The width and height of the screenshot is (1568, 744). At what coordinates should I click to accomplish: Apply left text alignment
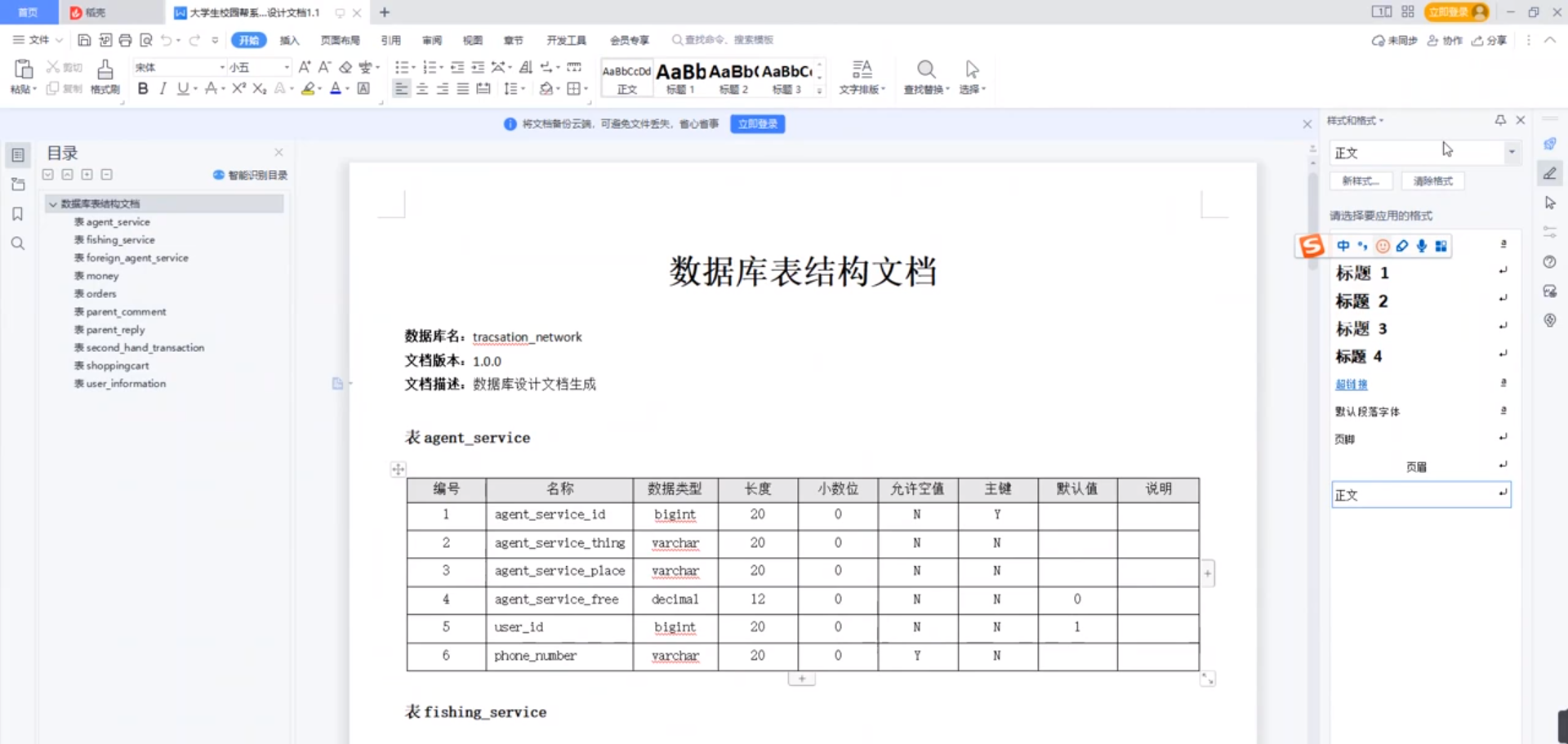tap(401, 88)
